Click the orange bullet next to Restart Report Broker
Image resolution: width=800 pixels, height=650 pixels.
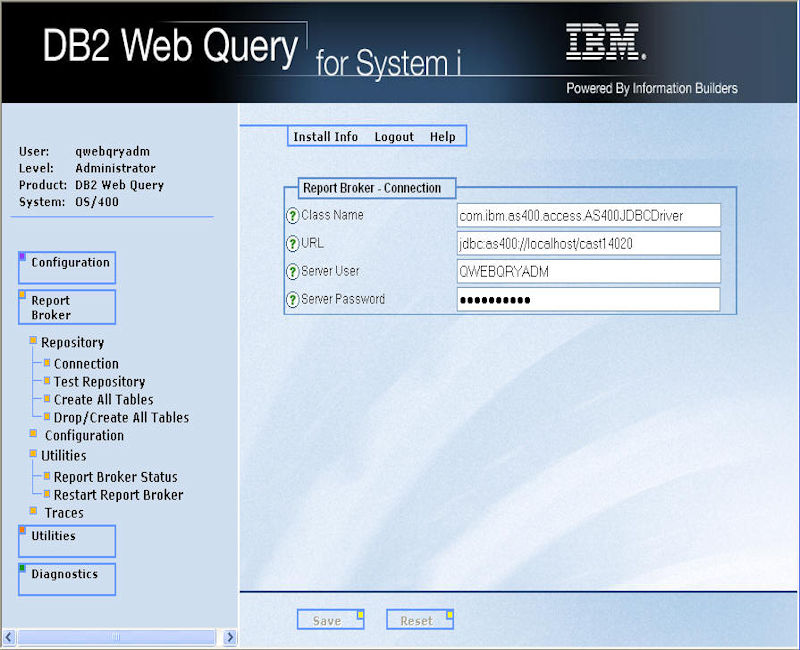(47, 494)
